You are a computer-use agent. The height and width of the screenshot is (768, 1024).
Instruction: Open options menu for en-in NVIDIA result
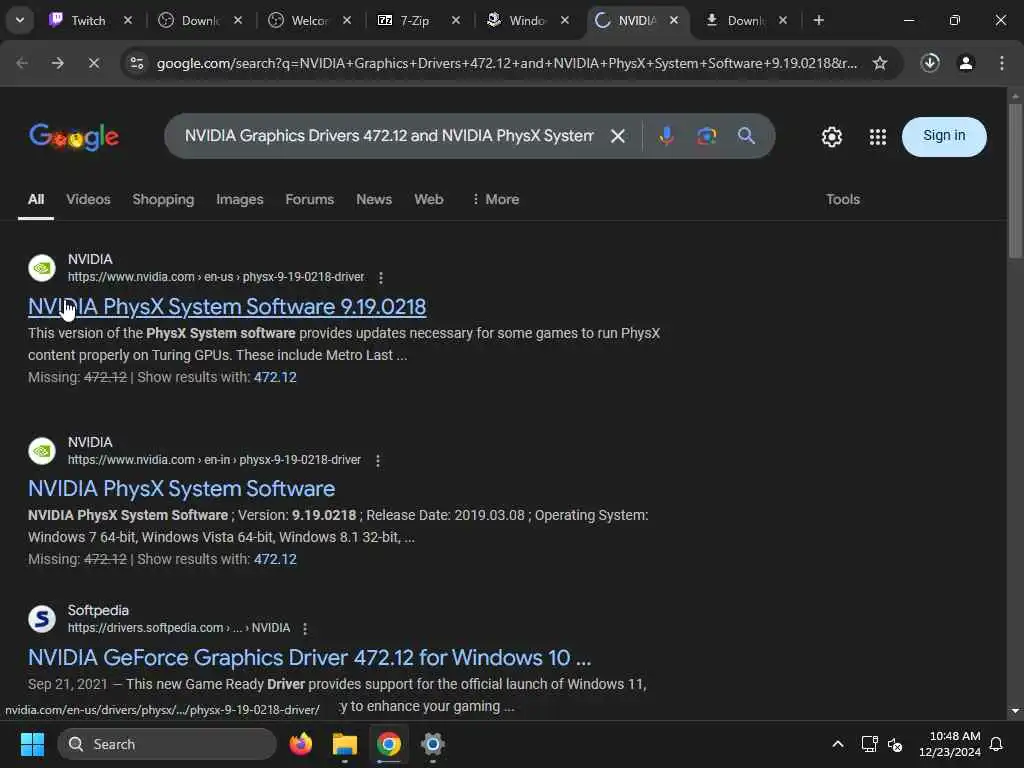point(377,460)
